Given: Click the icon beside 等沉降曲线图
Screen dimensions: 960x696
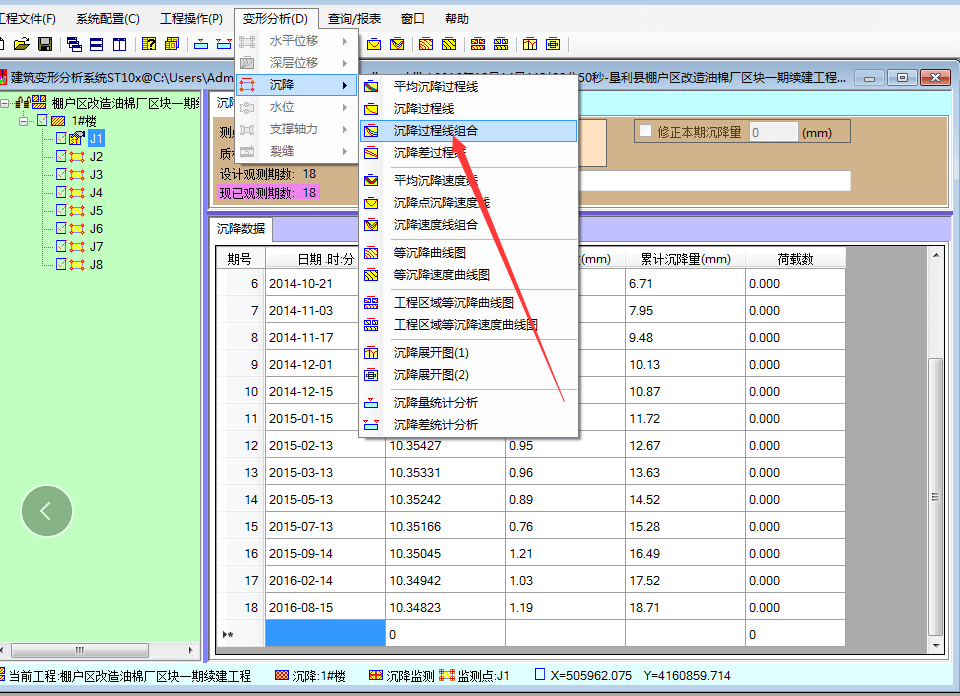Looking at the screenshot, I should (x=371, y=253).
